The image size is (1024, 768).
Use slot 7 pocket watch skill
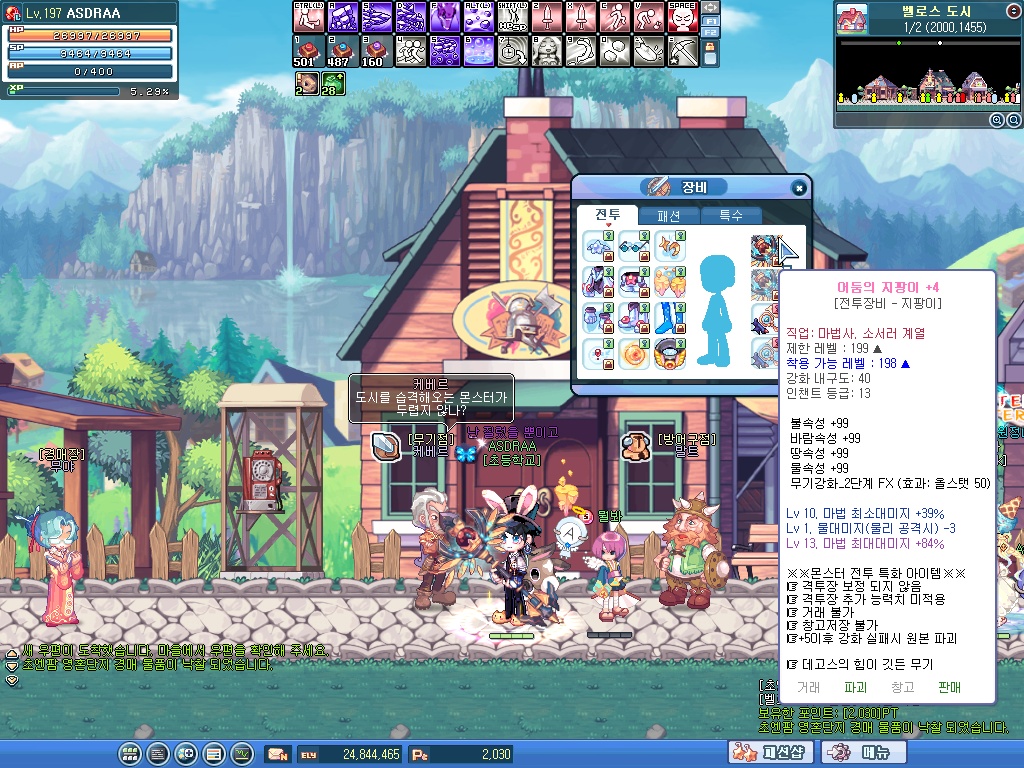(512, 51)
